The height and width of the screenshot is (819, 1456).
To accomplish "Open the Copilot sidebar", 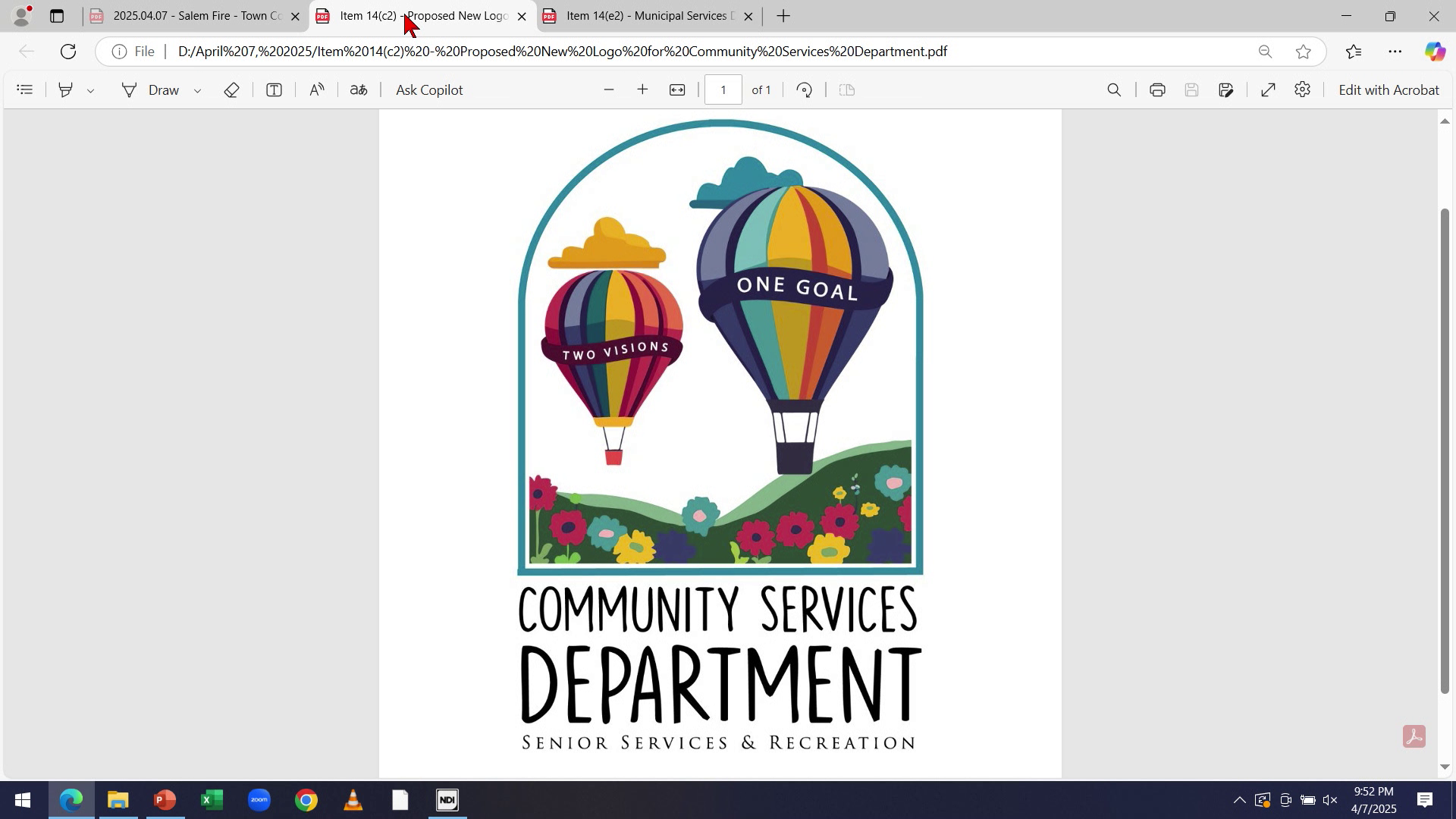I will [x=1435, y=52].
